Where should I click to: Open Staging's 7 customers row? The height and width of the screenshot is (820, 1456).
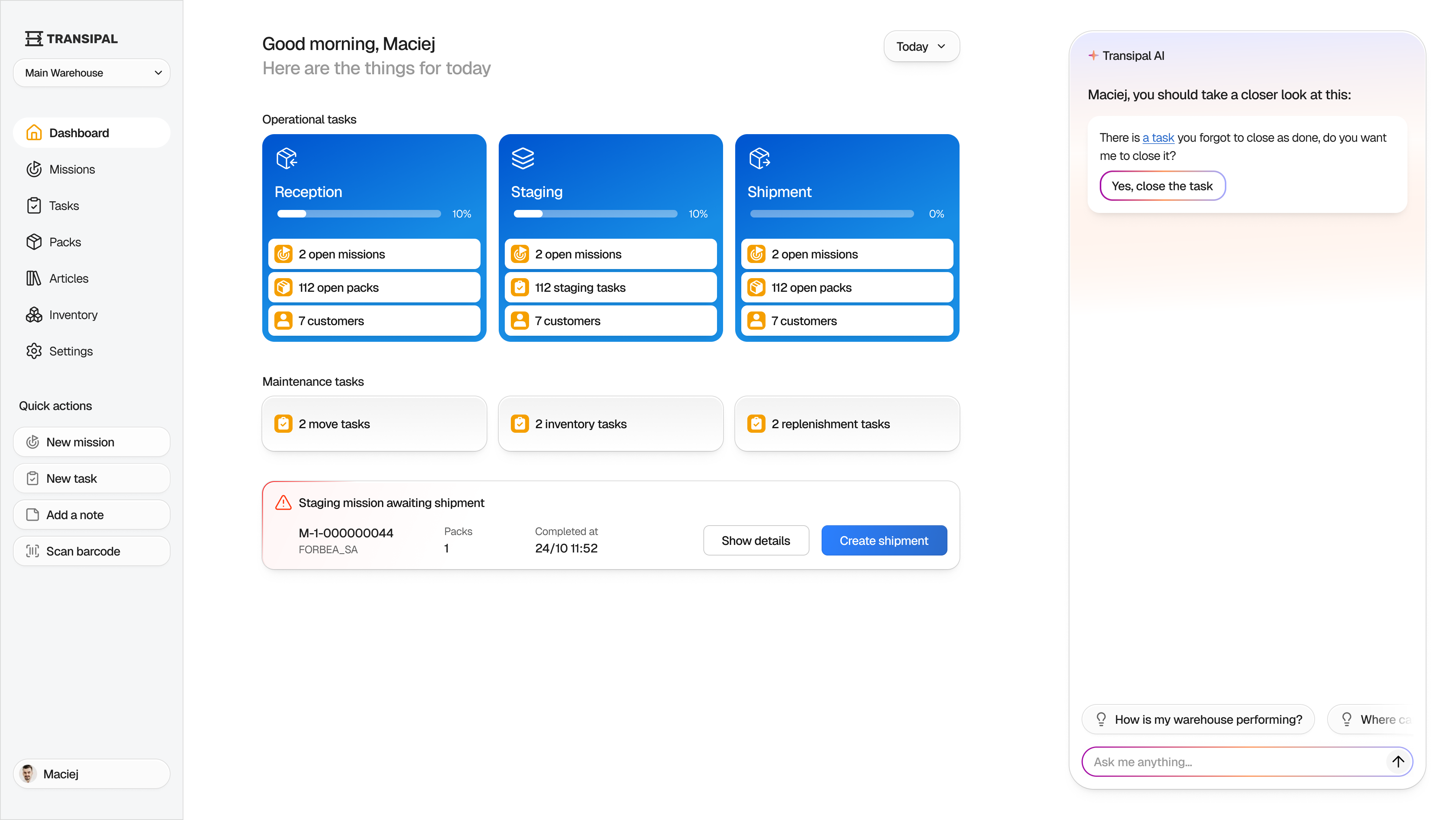(611, 321)
